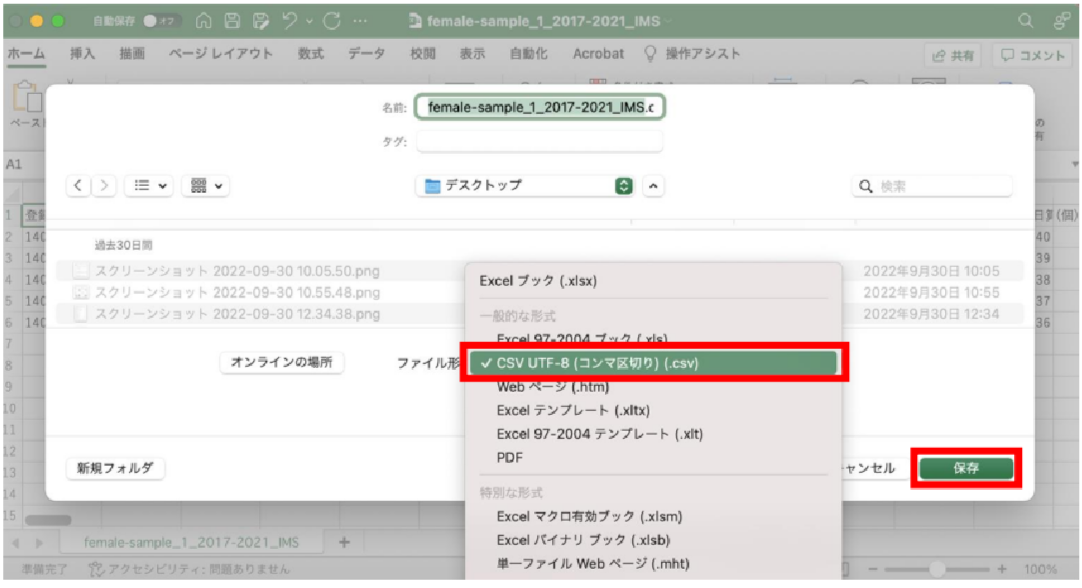
Task: Click the female-sample_1_2017-2021_IMS sheet tab
Action: tap(191, 542)
